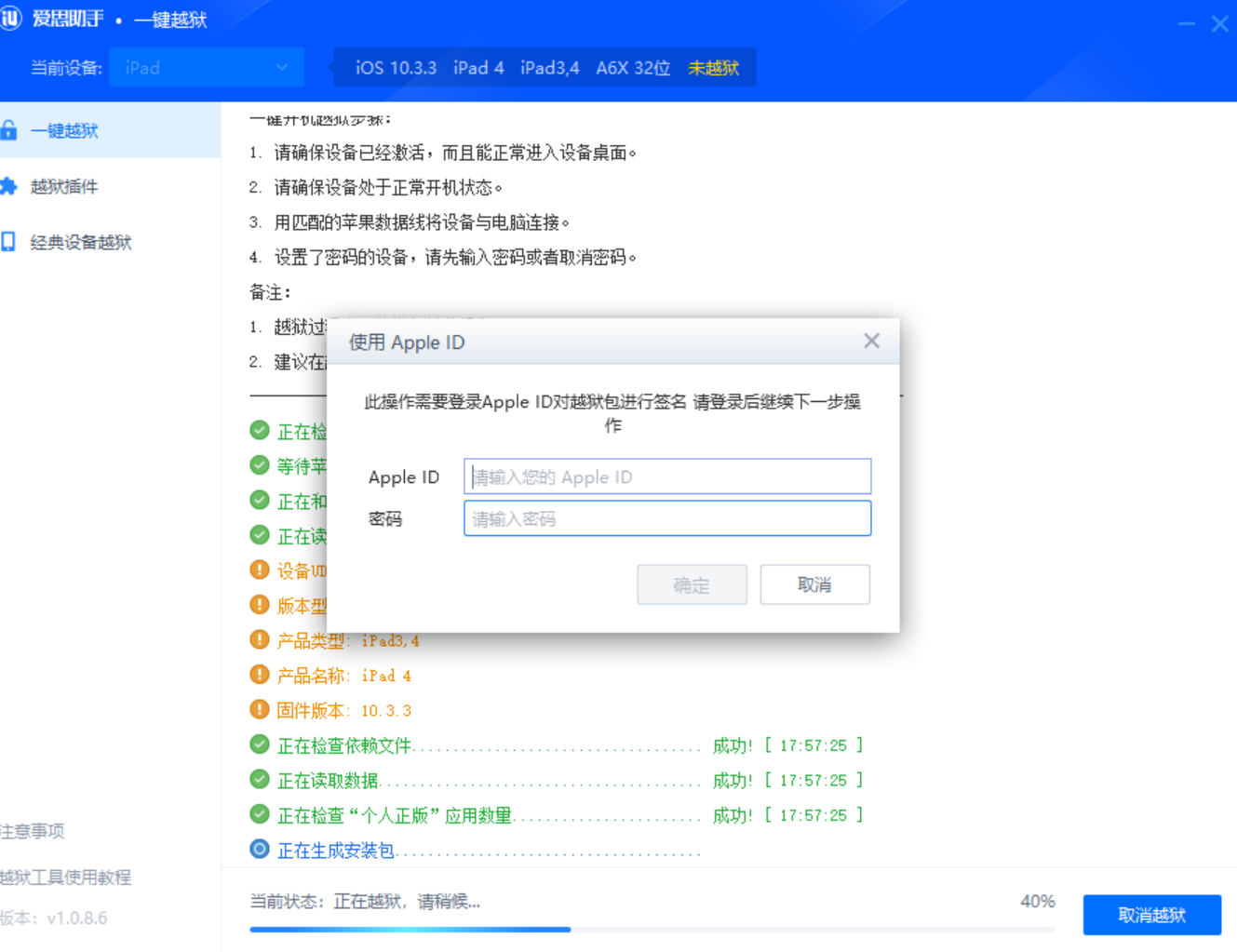Click the orange warning icon beside 设备UD
1237x952 pixels.
pos(260,570)
